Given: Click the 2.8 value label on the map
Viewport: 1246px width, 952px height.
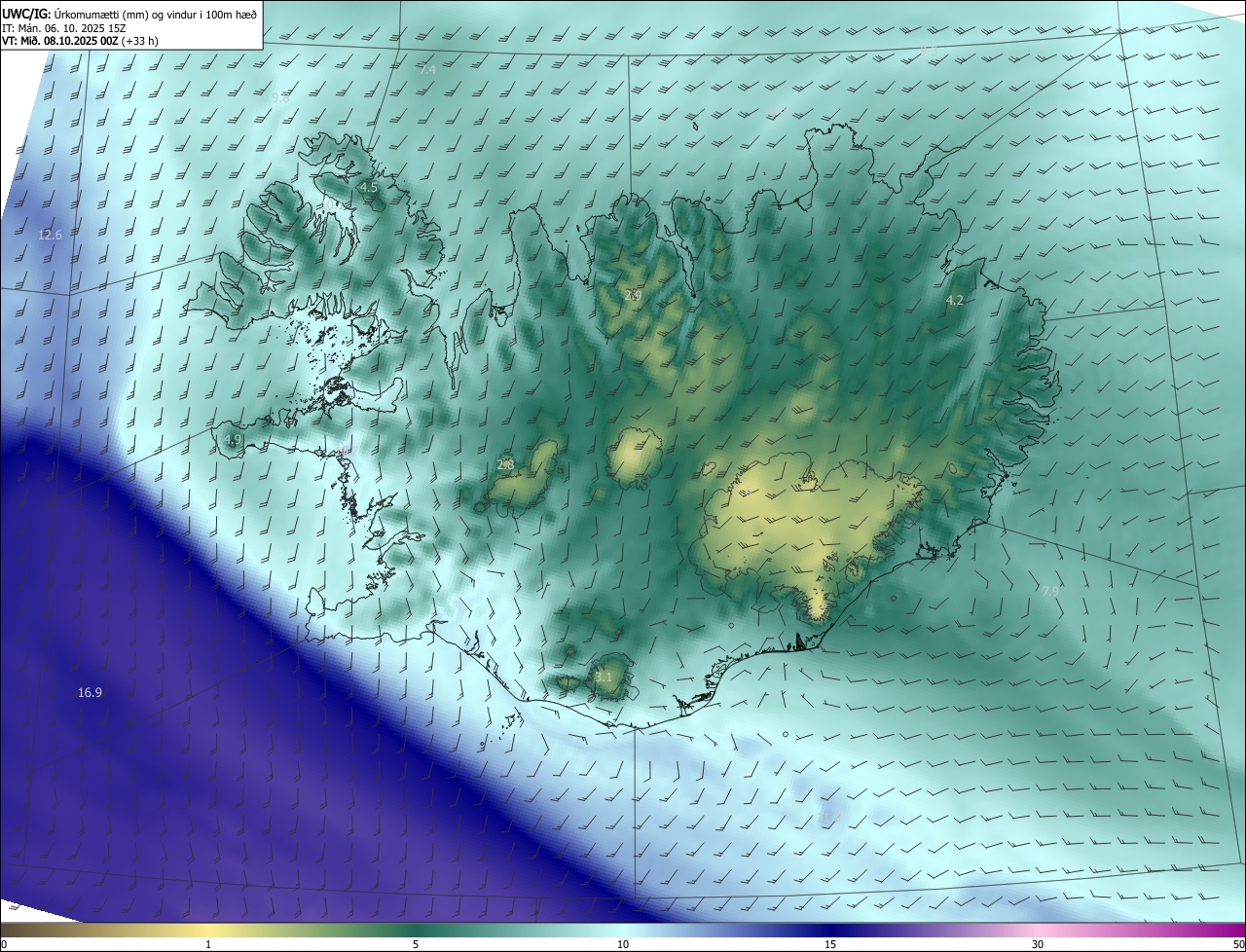Looking at the screenshot, I should [x=505, y=465].
